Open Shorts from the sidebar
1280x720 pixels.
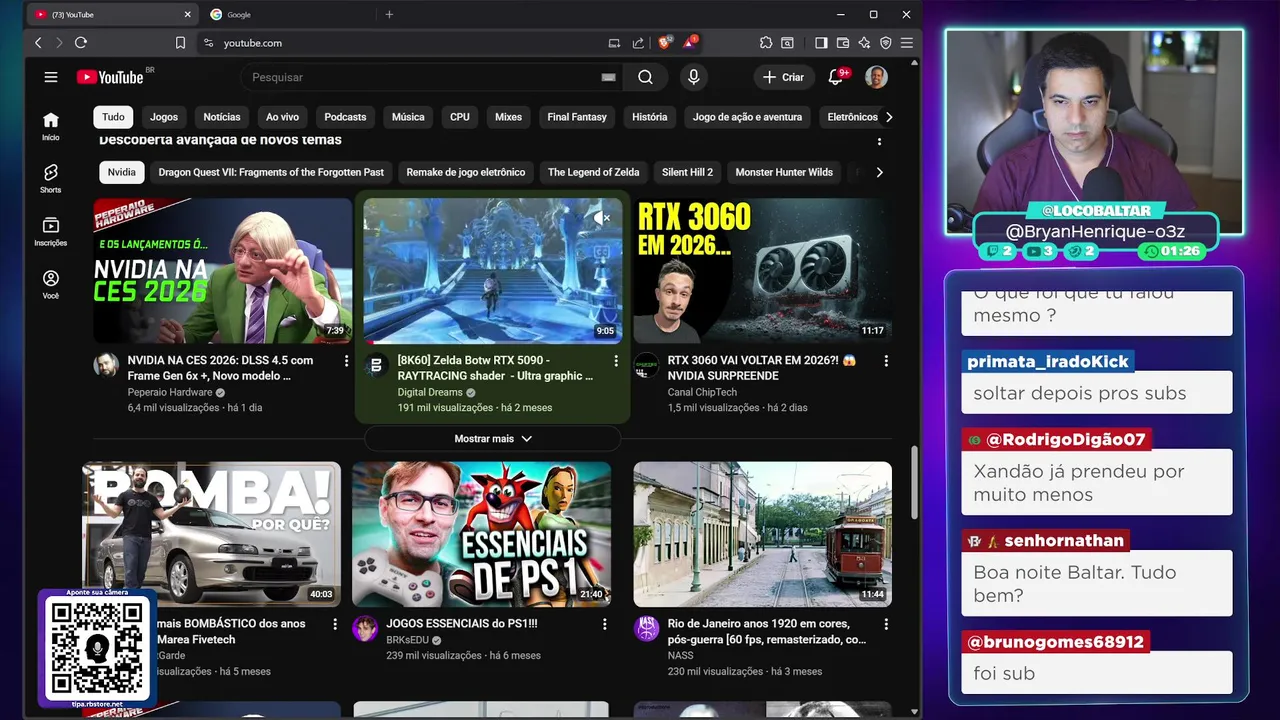coord(51,178)
